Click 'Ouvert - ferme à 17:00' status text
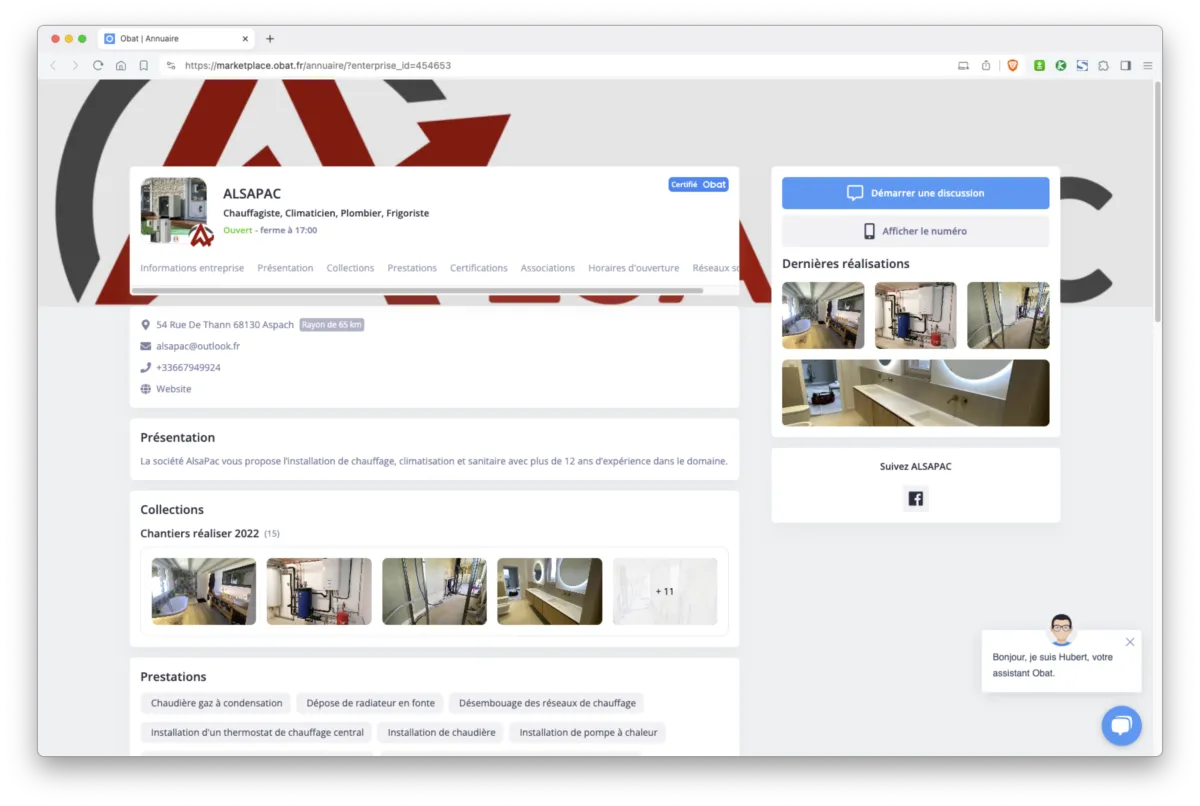 pyautogui.click(x=270, y=230)
